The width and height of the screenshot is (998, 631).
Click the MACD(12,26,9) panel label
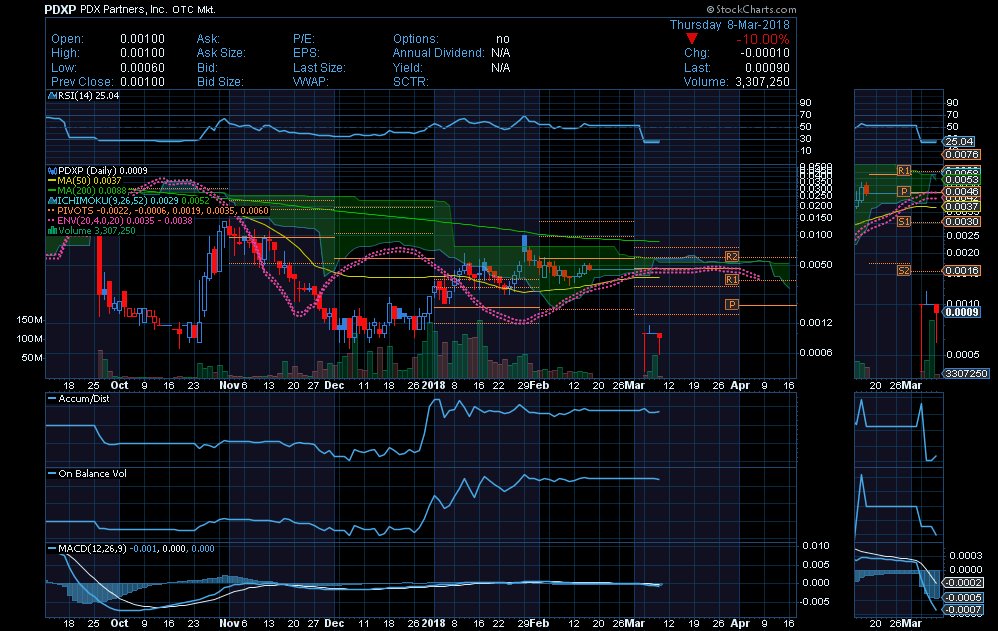click(136, 549)
